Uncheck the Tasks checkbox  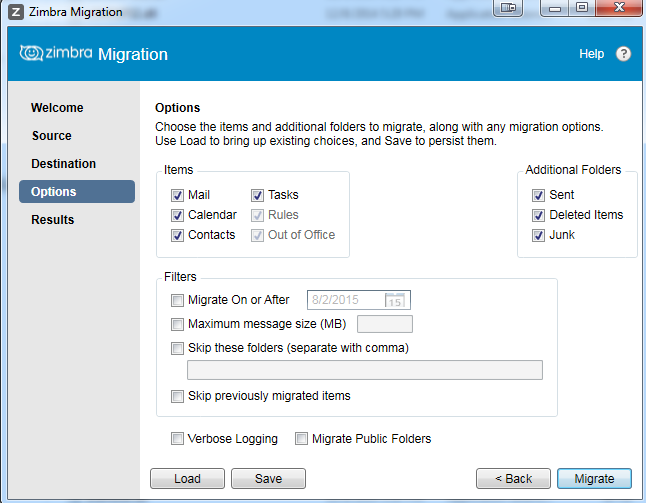257,195
